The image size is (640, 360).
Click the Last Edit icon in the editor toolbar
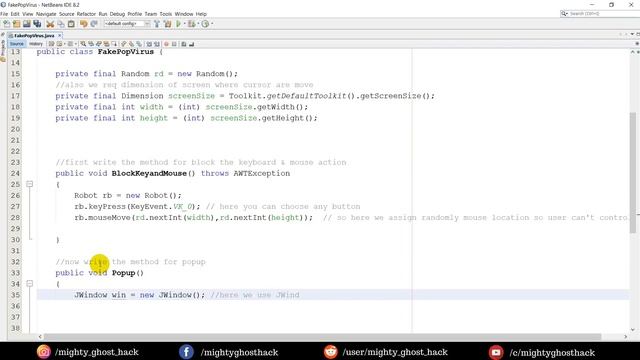pos(51,44)
